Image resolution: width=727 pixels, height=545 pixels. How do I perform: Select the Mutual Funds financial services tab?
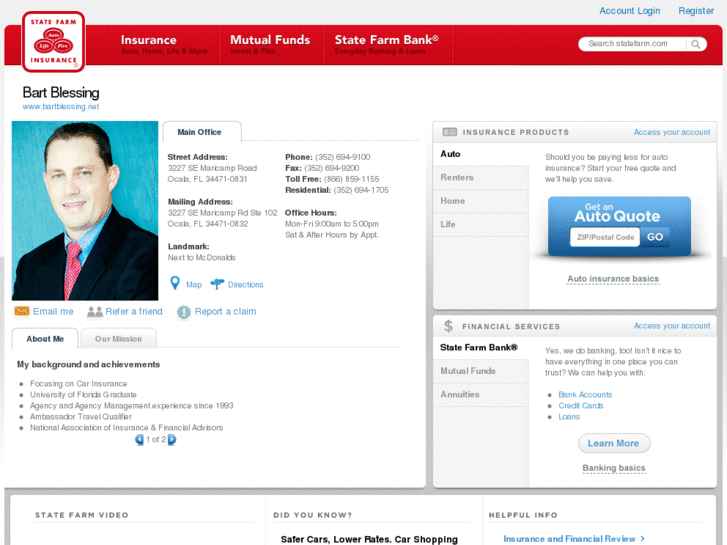click(481, 371)
